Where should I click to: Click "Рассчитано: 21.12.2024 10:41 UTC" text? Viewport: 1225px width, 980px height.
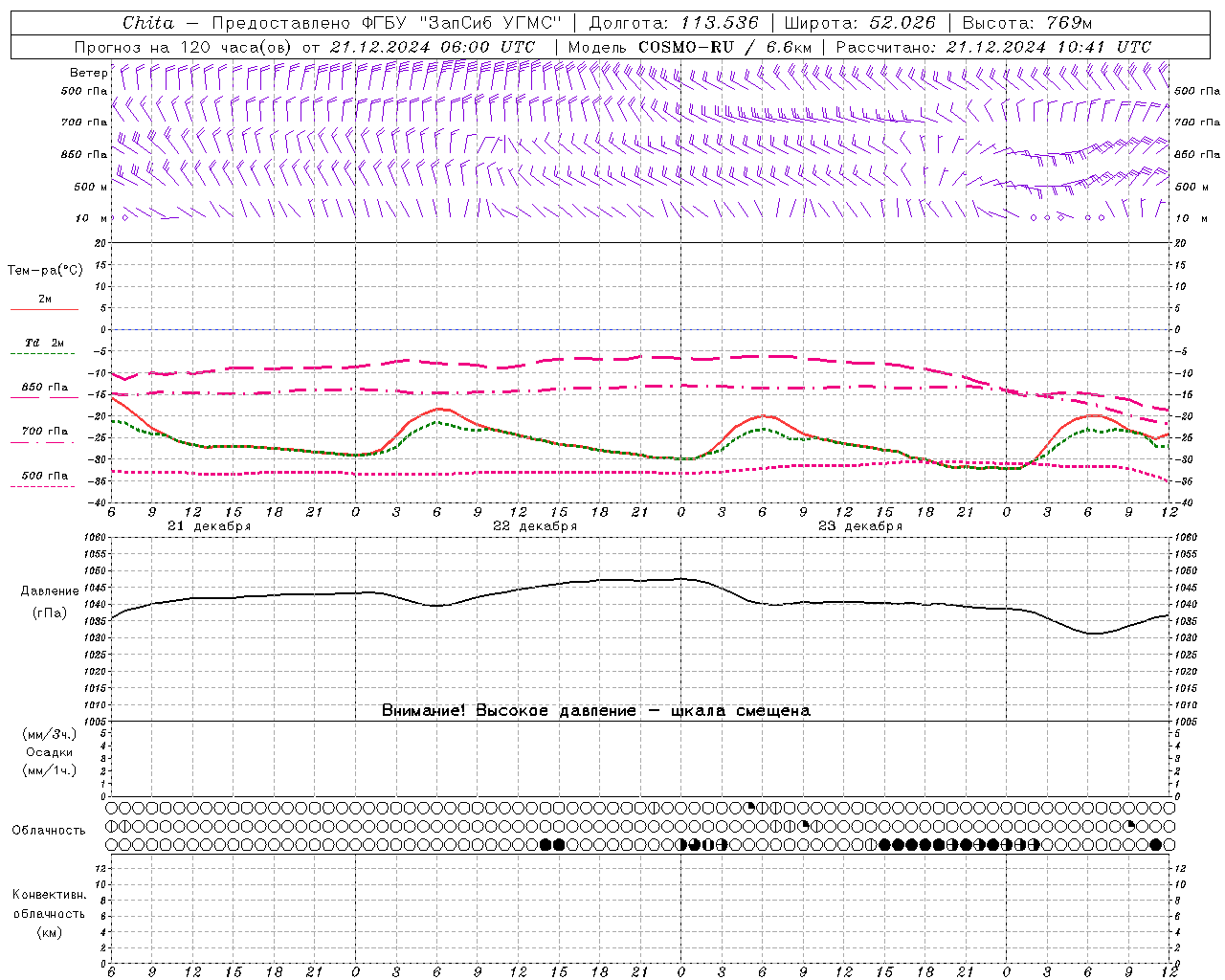(x=993, y=47)
